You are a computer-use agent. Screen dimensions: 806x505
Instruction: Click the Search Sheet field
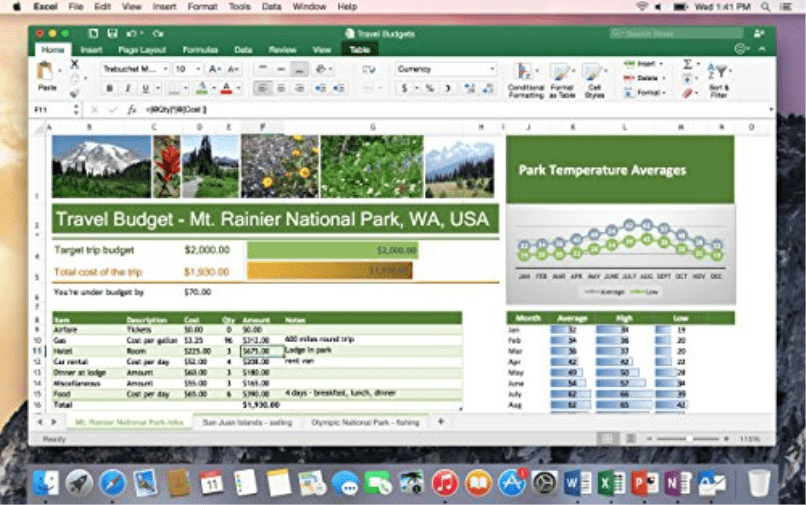[x=676, y=33]
